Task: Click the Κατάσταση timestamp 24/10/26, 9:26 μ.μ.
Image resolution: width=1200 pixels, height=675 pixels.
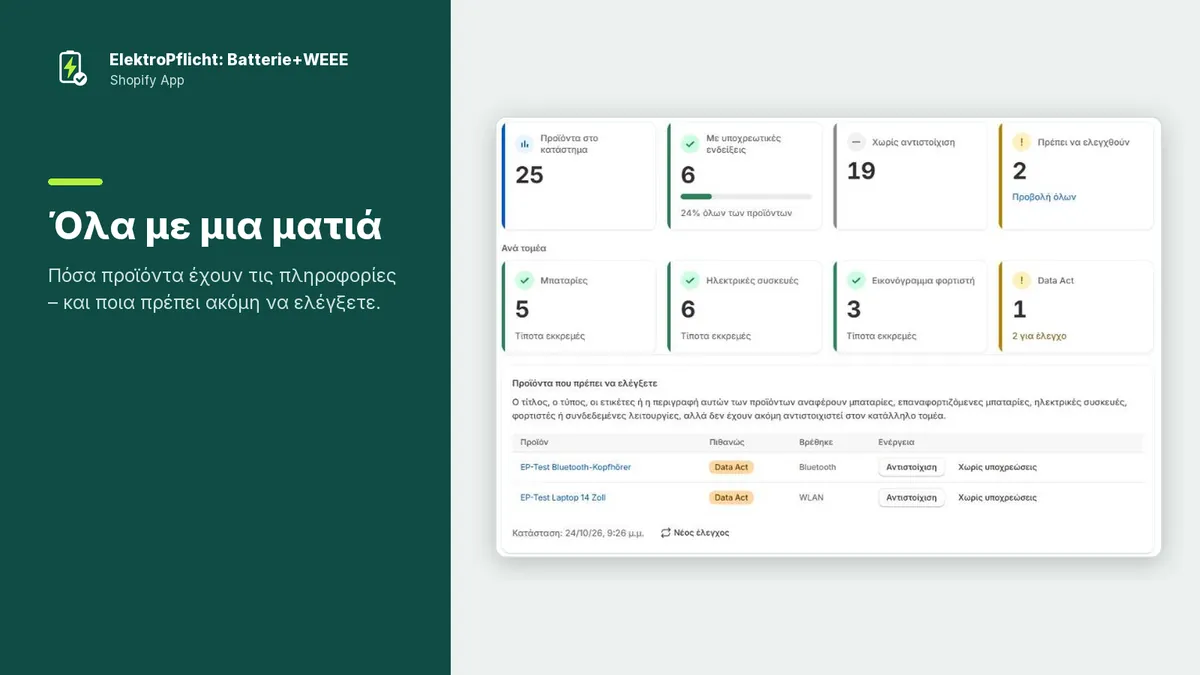Action: 578,533
